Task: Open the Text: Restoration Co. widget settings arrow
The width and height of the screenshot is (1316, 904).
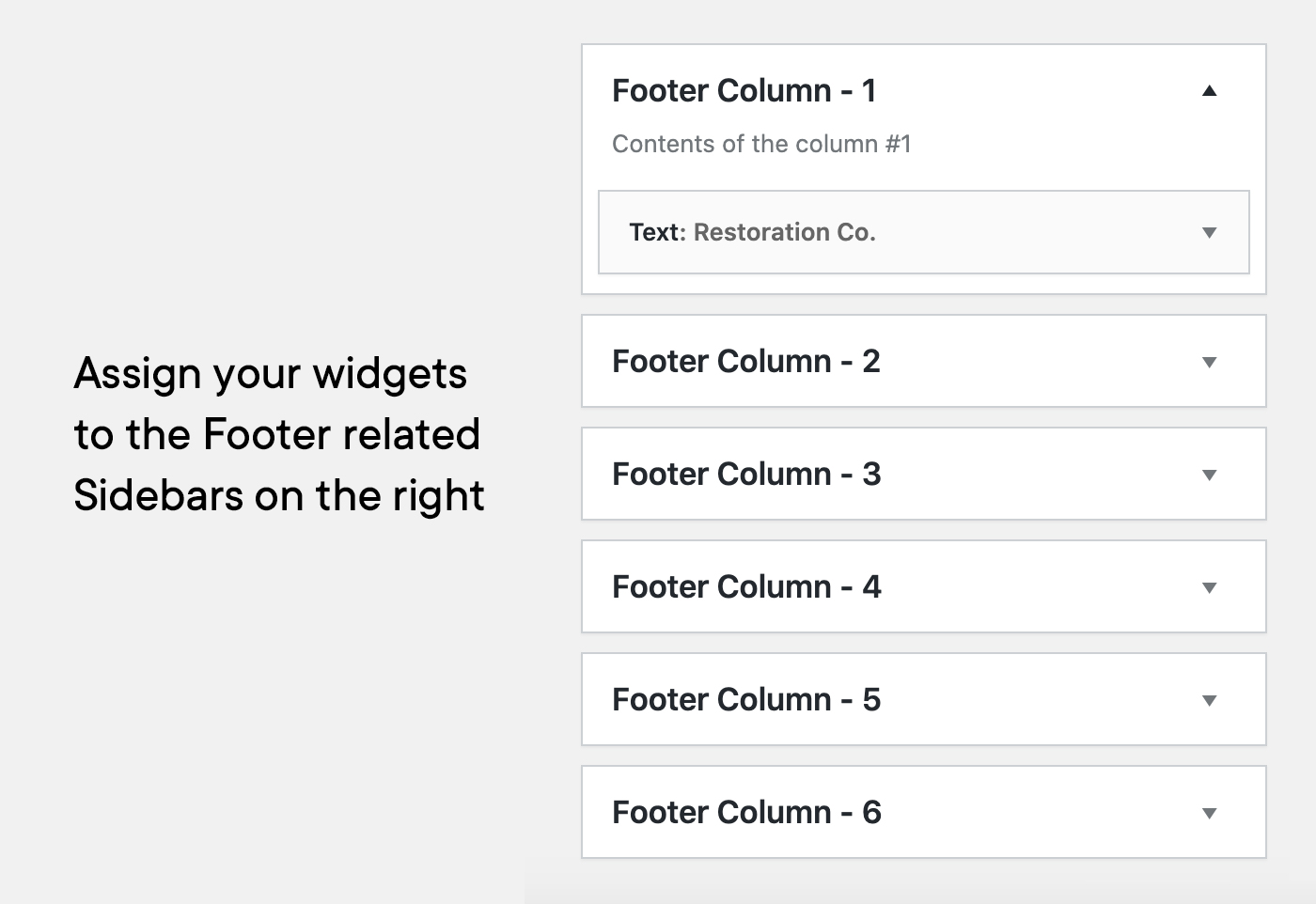Action: tap(1209, 233)
